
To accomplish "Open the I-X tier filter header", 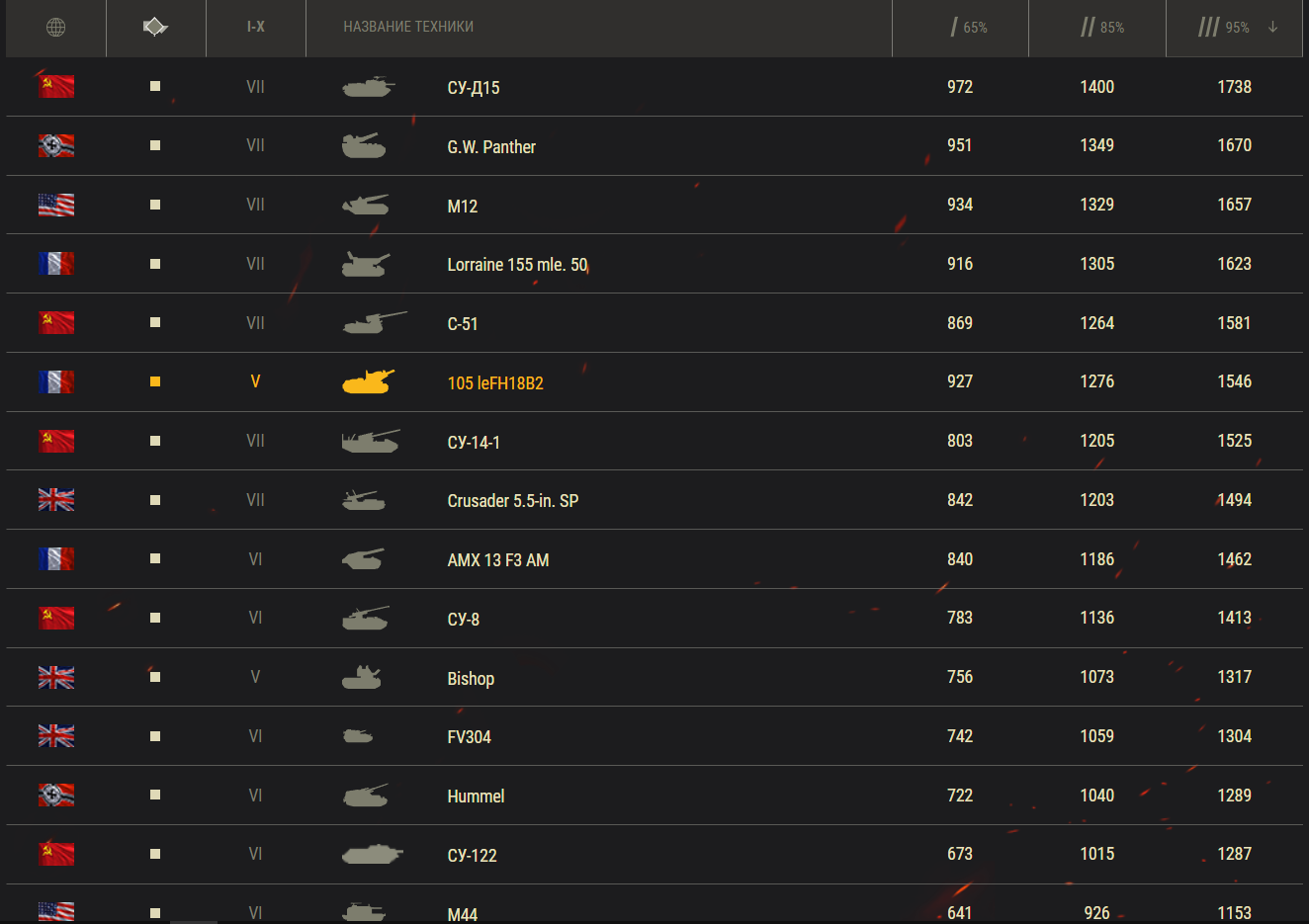I will coord(256,28).
